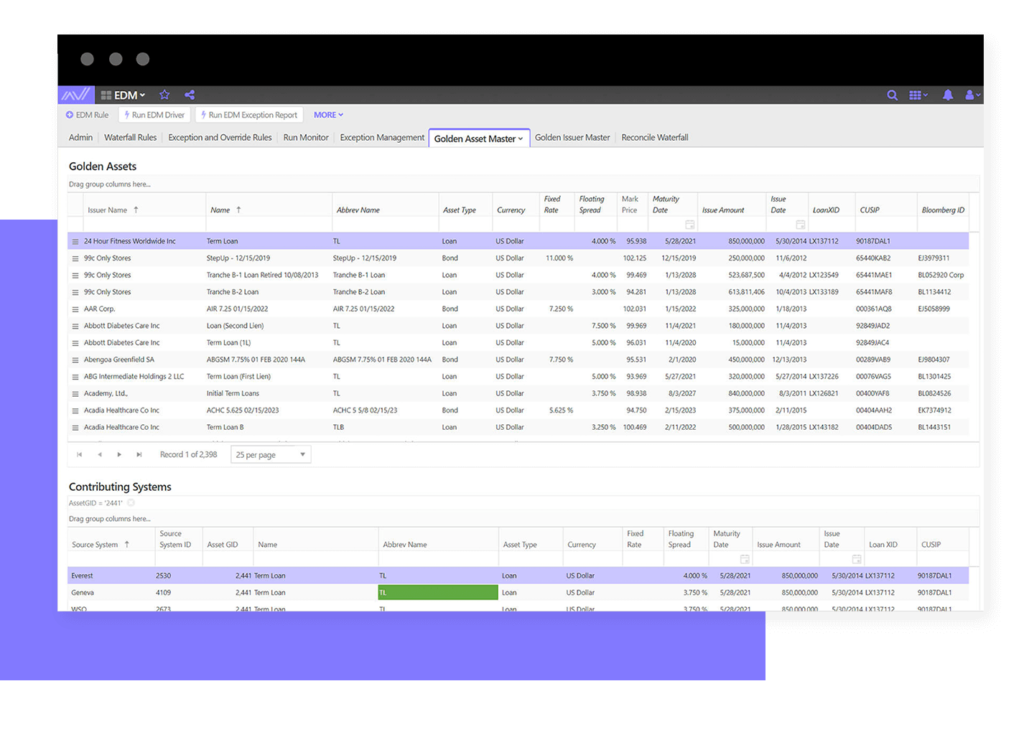Click Issuer Name filter input field

144,225
